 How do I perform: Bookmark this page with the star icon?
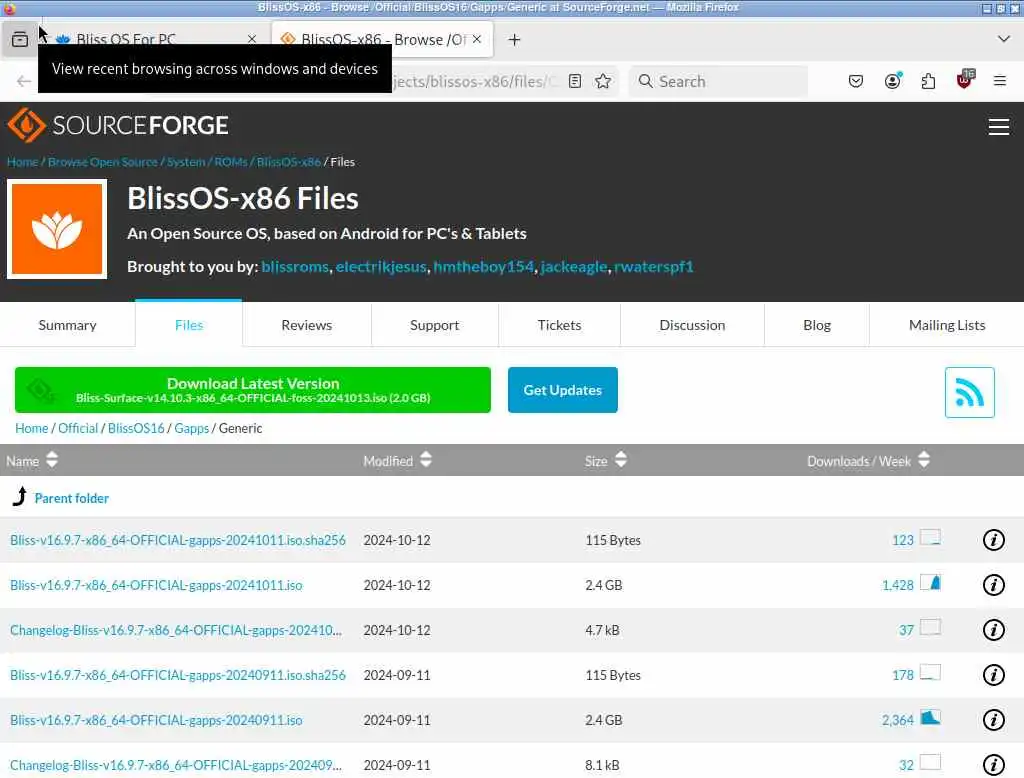point(603,81)
